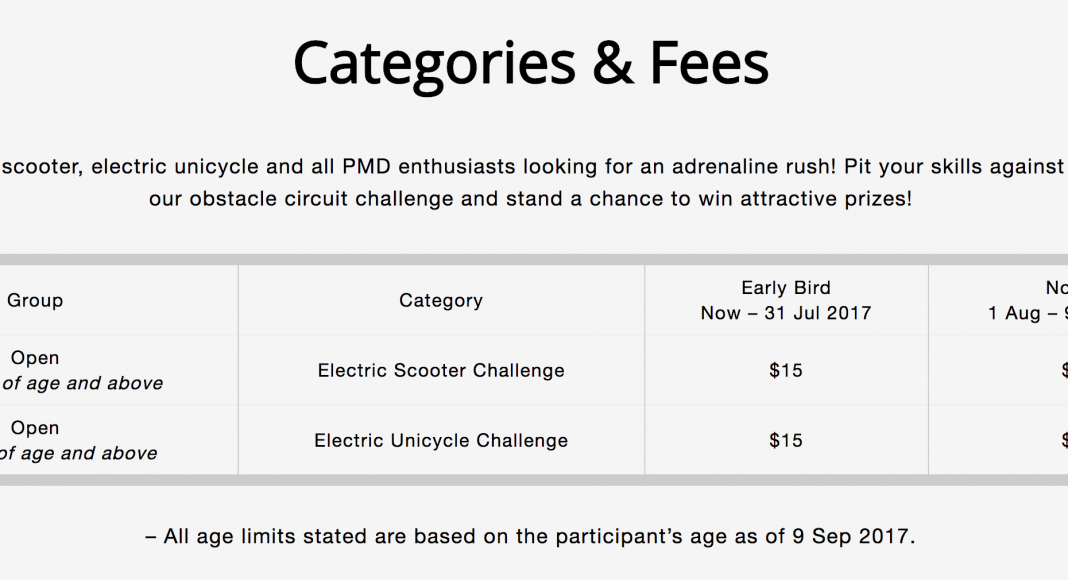Click the intro line mentioning PMD enthusiasts
The height and width of the screenshot is (580, 1068).
pyautogui.click(x=531, y=167)
